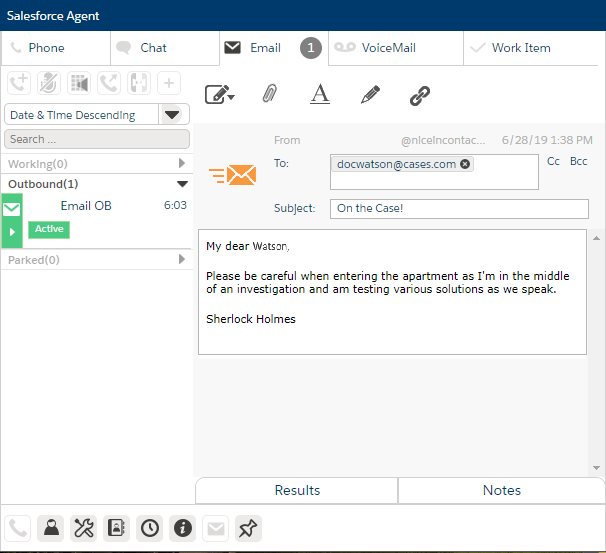Click the paperclip attachment icon

click(x=270, y=94)
